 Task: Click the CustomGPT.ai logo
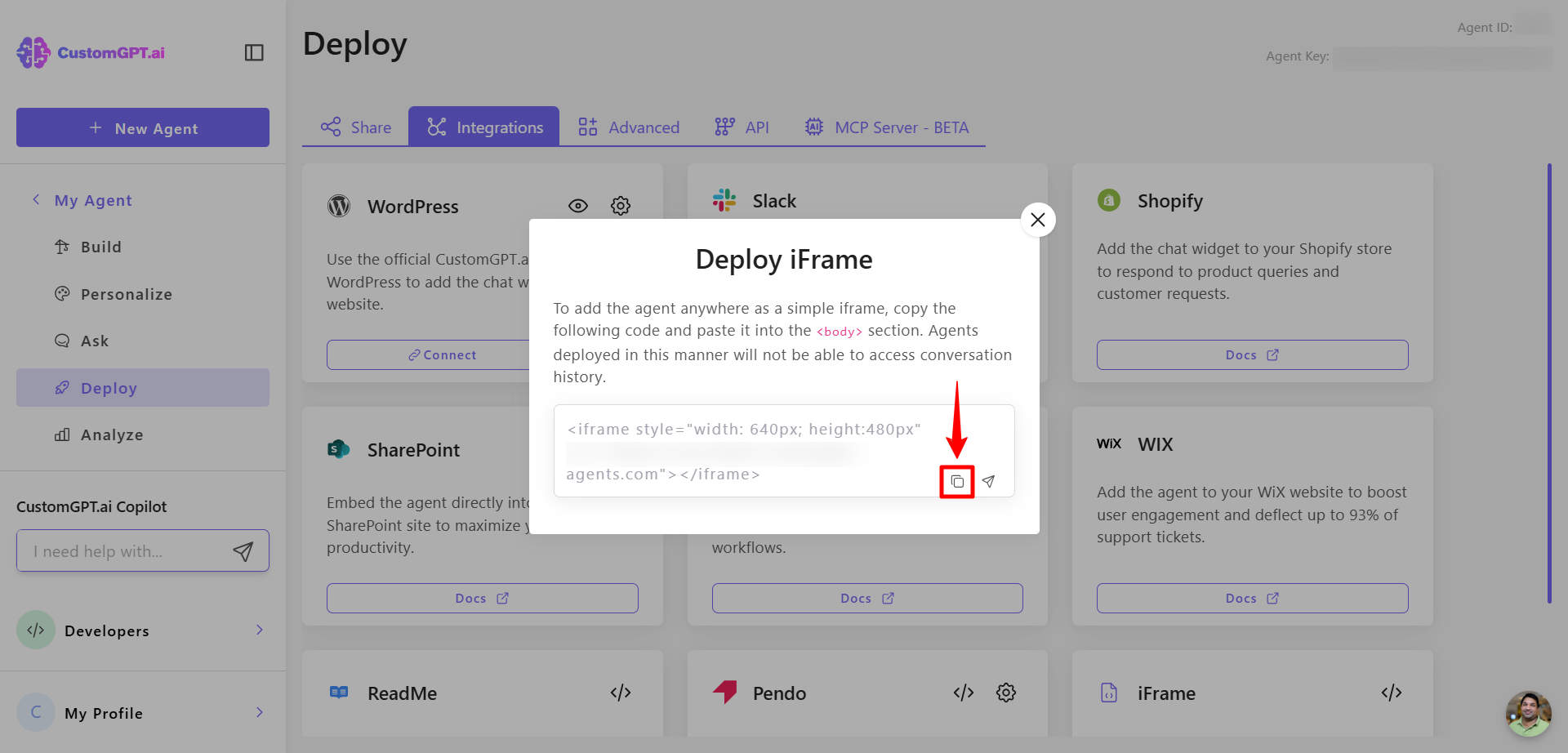tap(91, 52)
